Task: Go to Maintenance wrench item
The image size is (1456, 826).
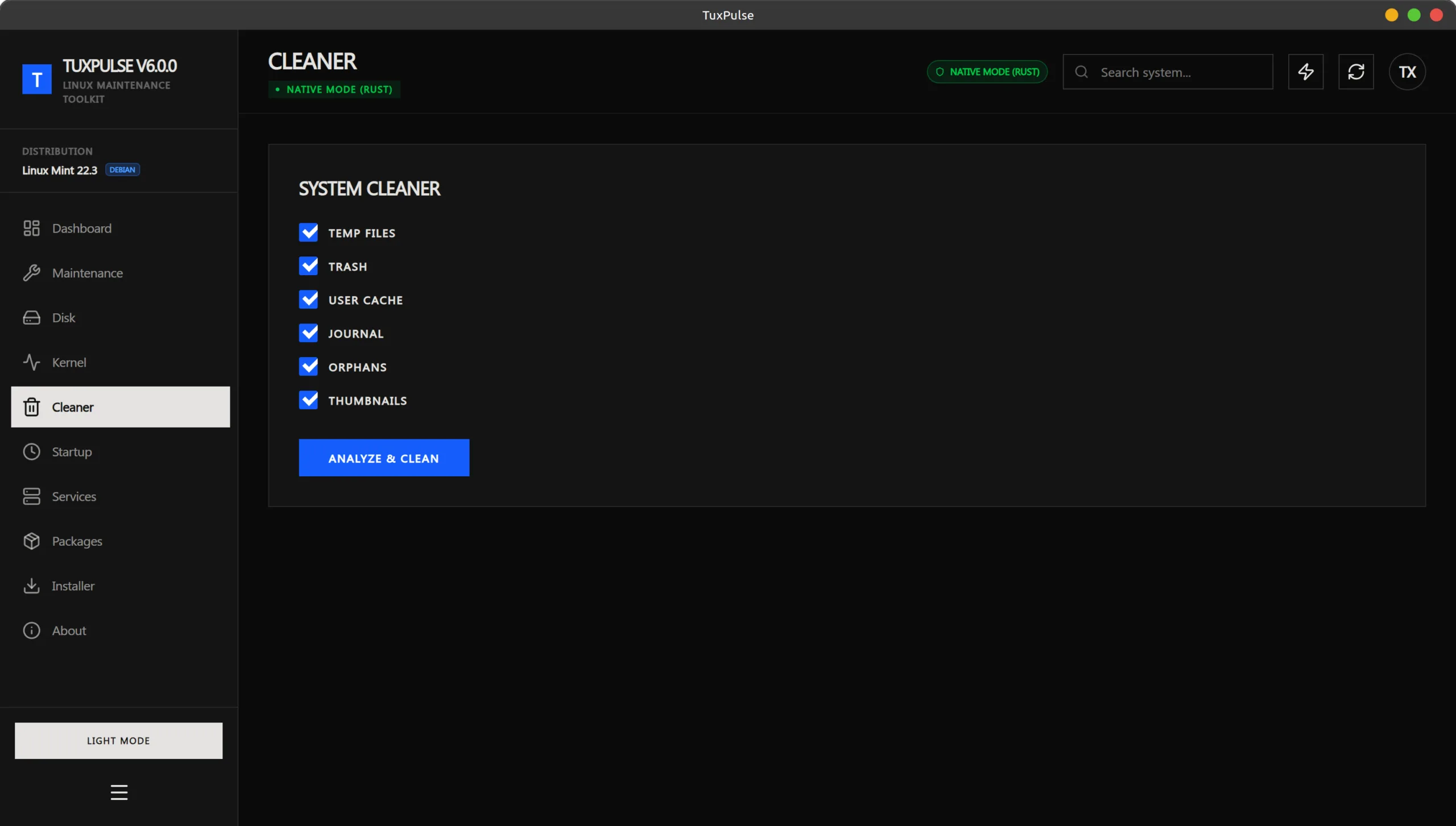Action: click(x=87, y=273)
